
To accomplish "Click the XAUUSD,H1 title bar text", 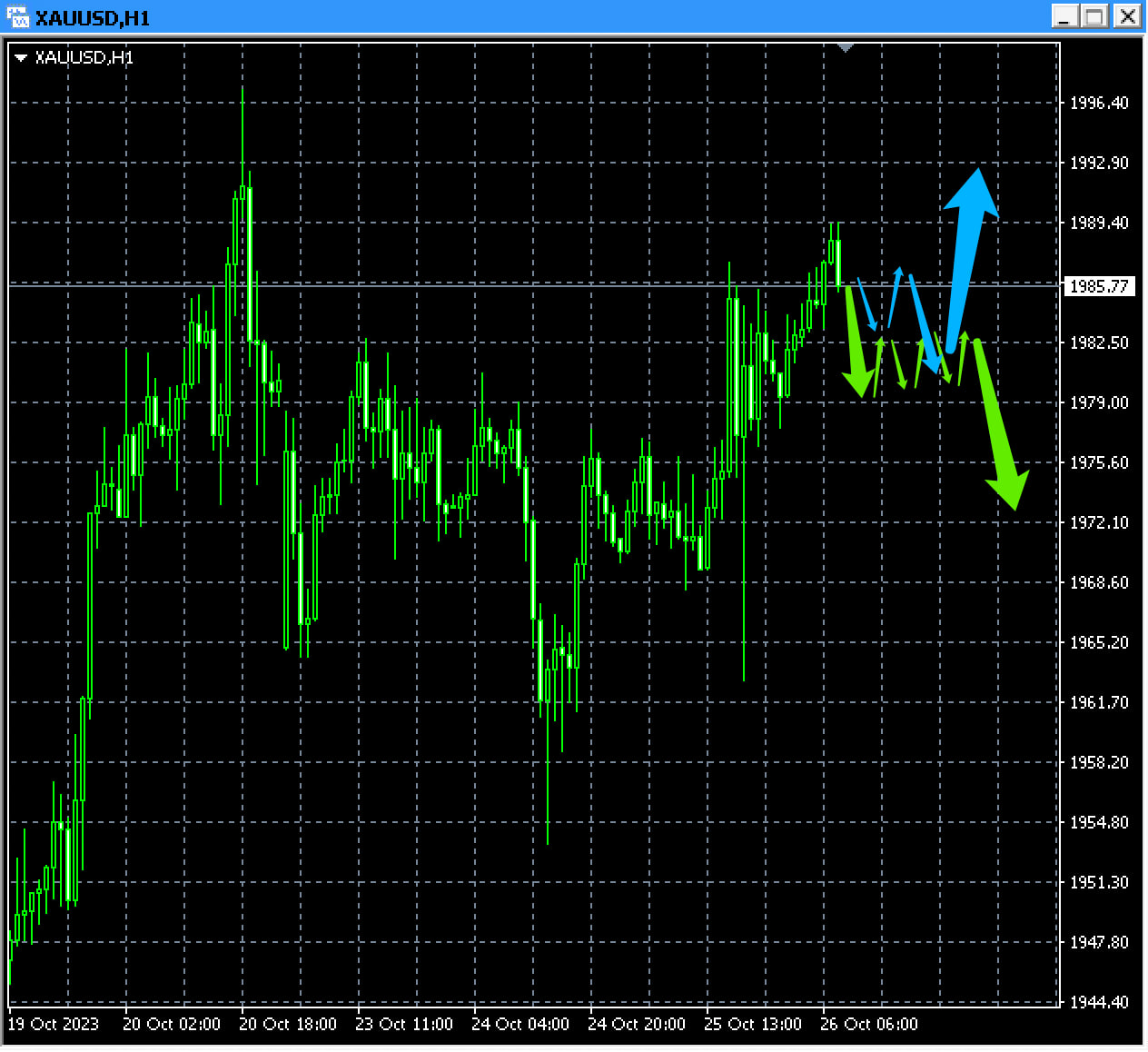I will [92, 18].
